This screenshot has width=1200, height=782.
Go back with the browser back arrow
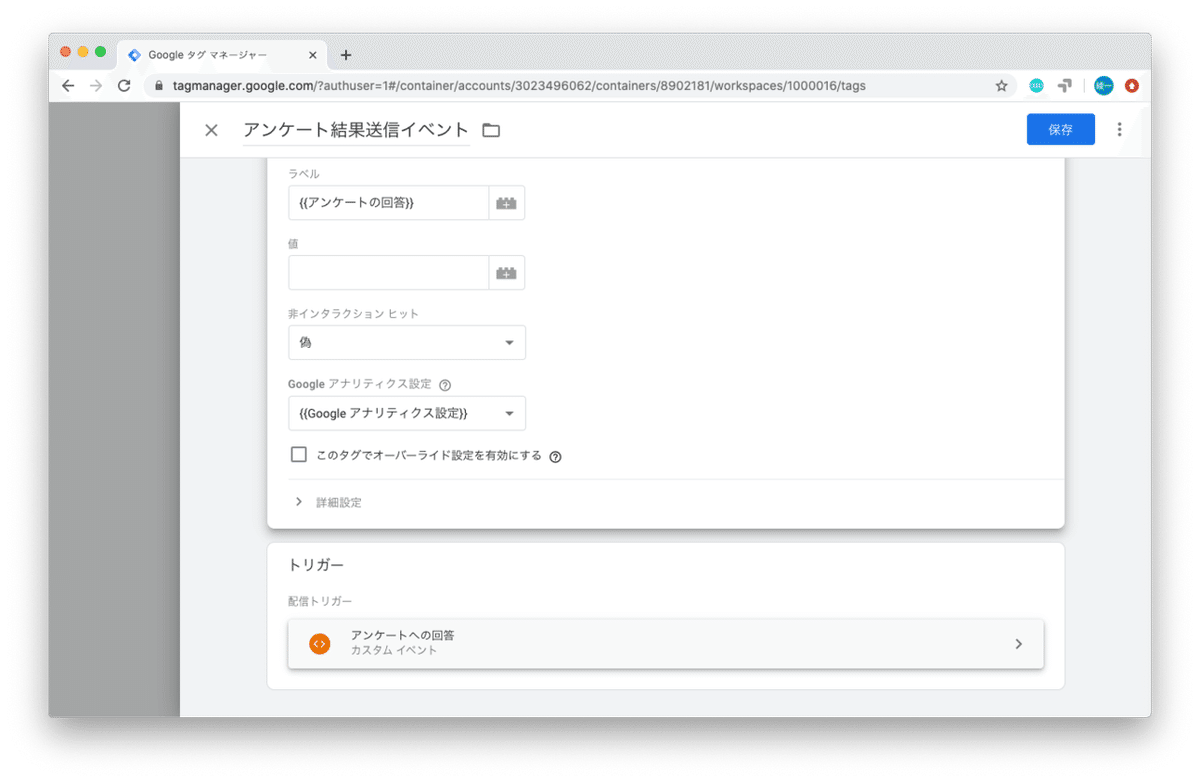[x=68, y=86]
